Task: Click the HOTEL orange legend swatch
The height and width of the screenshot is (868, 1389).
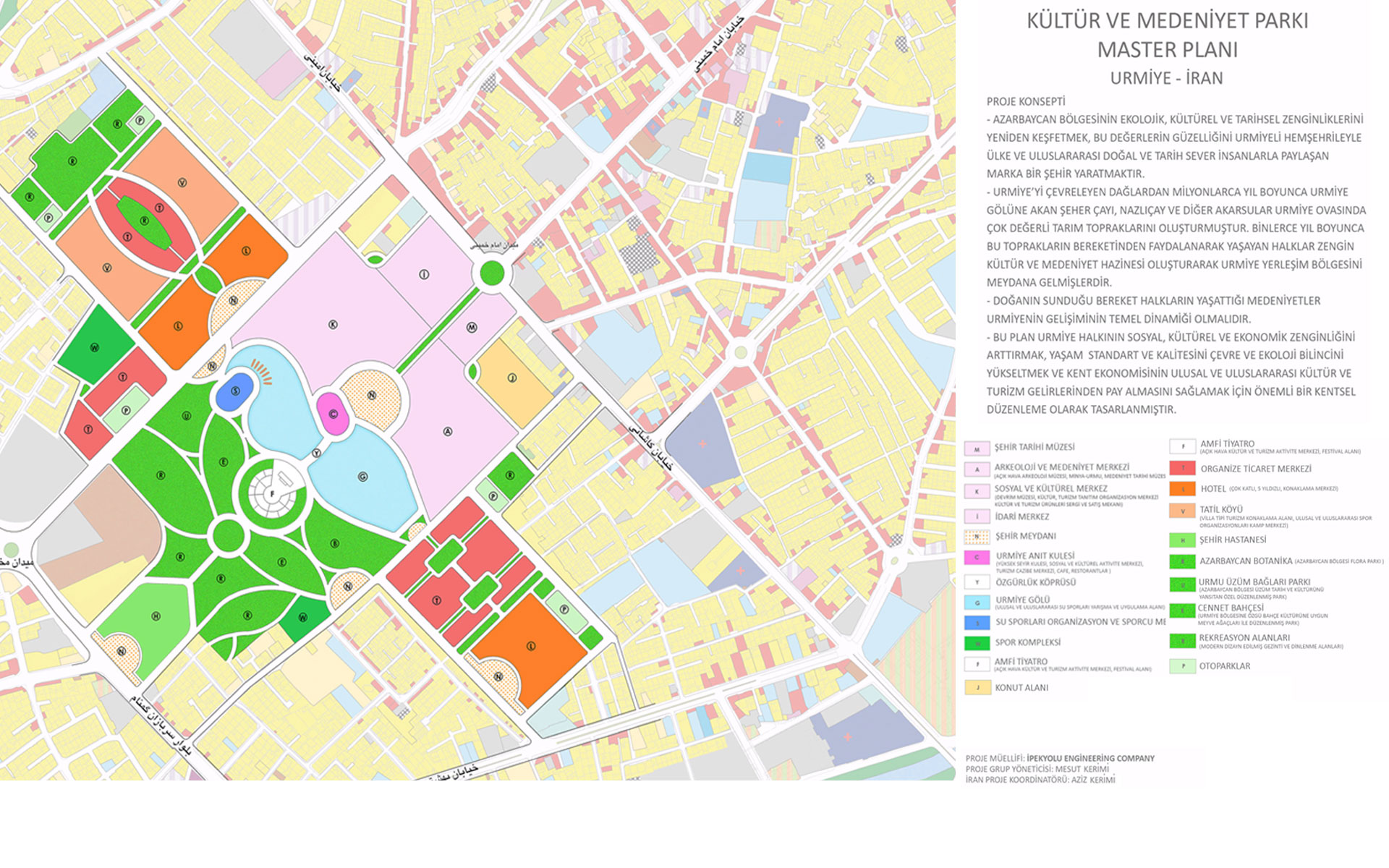Action: [x=1182, y=489]
